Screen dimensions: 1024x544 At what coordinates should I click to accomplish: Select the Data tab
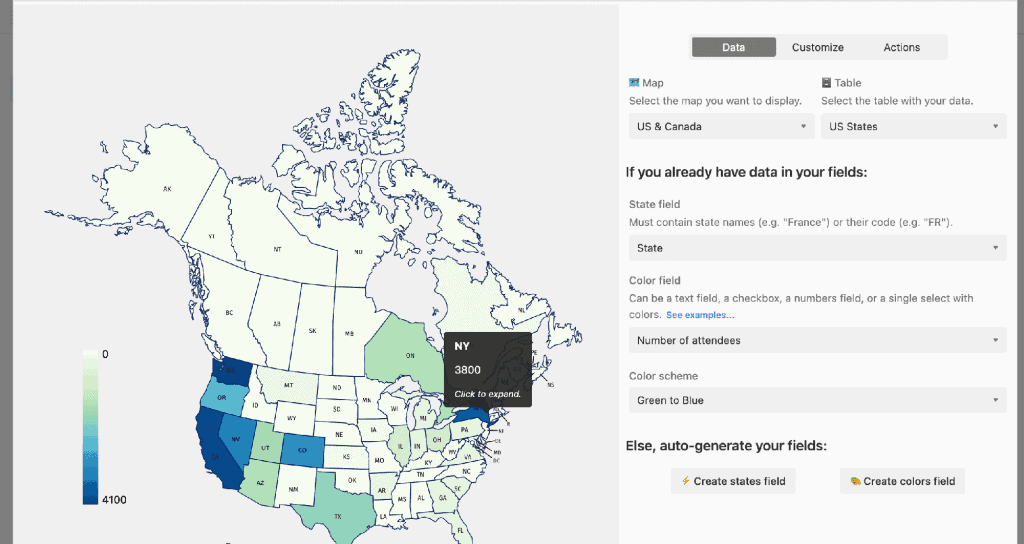[x=734, y=47]
